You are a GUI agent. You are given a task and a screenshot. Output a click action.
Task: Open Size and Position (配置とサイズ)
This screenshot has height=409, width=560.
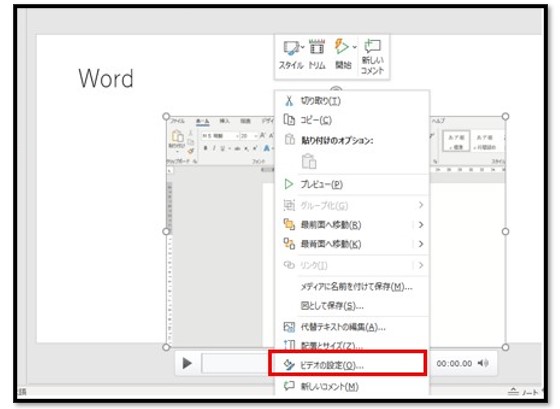pos(351,345)
